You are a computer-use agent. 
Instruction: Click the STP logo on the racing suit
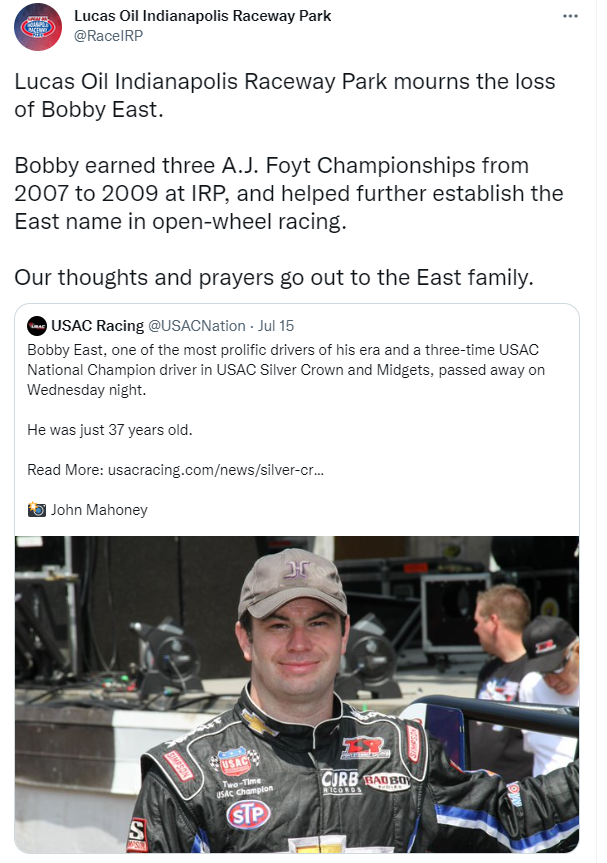pyautogui.click(x=248, y=815)
